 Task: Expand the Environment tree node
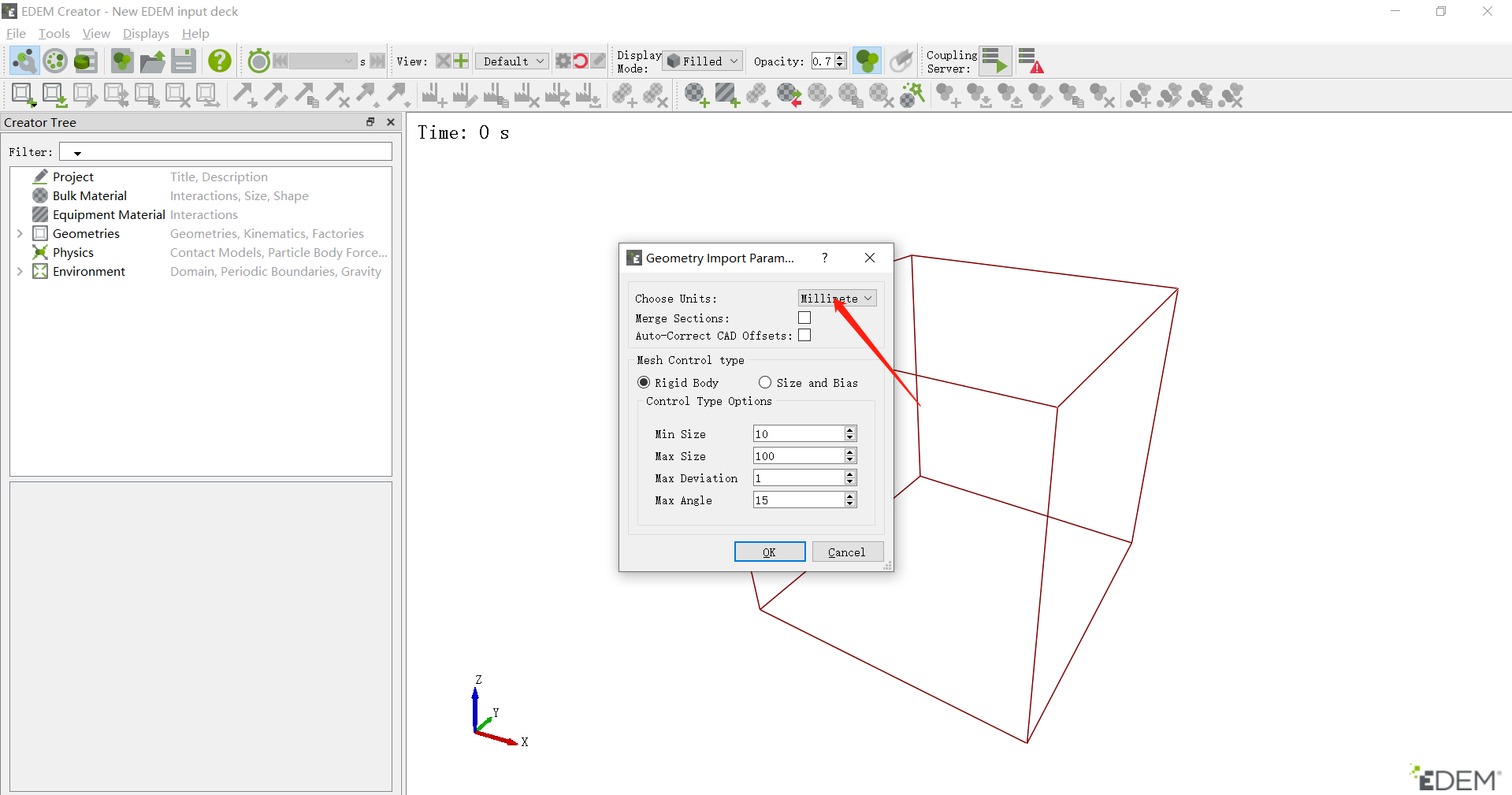[20, 271]
